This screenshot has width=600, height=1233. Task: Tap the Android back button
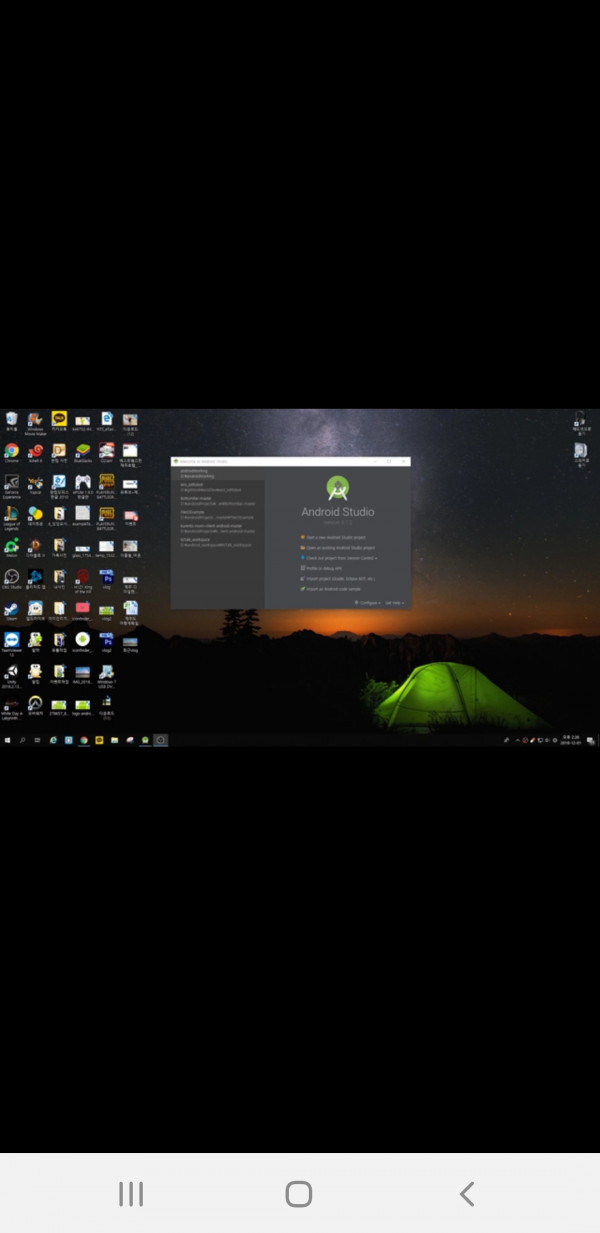coord(467,1193)
